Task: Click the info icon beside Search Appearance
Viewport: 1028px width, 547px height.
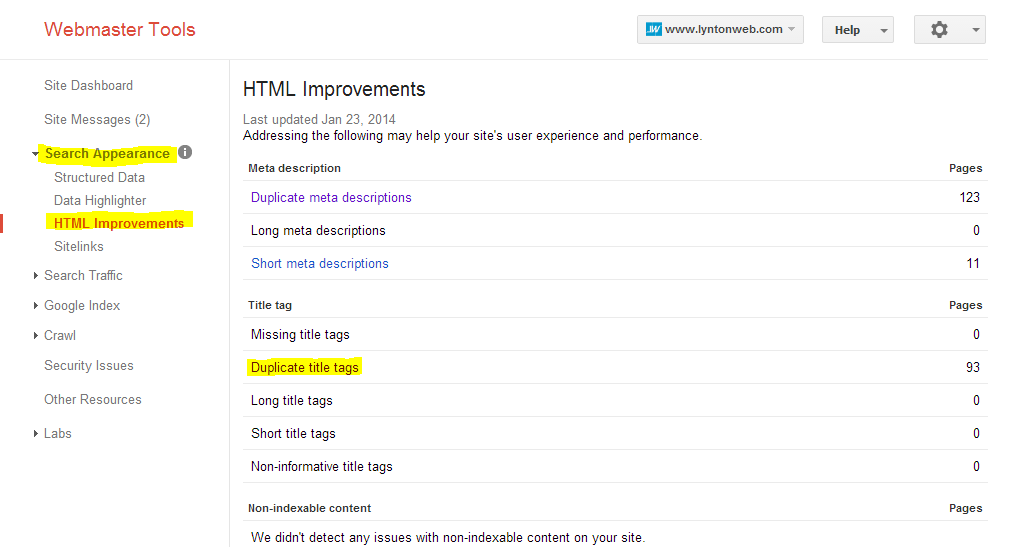Action: point(186,152)
